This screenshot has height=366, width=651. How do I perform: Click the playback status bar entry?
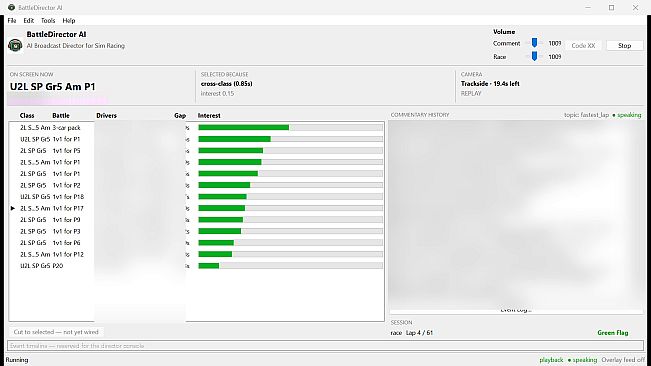coord(551,360)
